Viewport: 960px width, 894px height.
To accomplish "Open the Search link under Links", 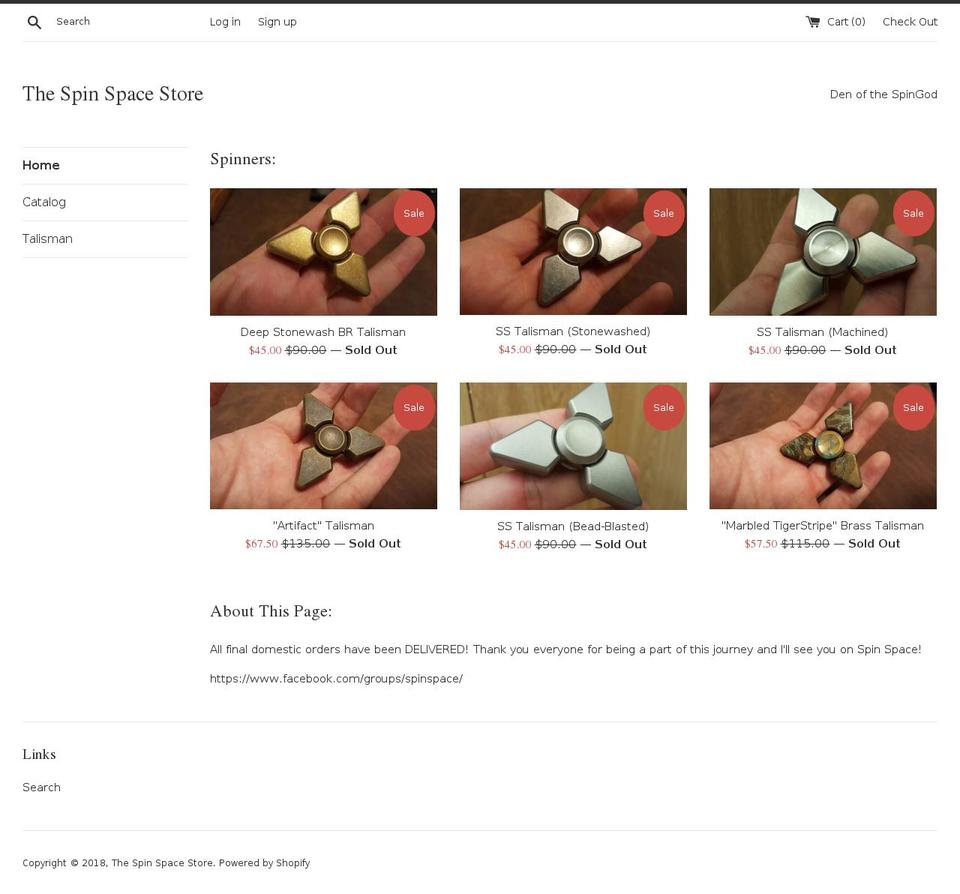I will [42, 787].
